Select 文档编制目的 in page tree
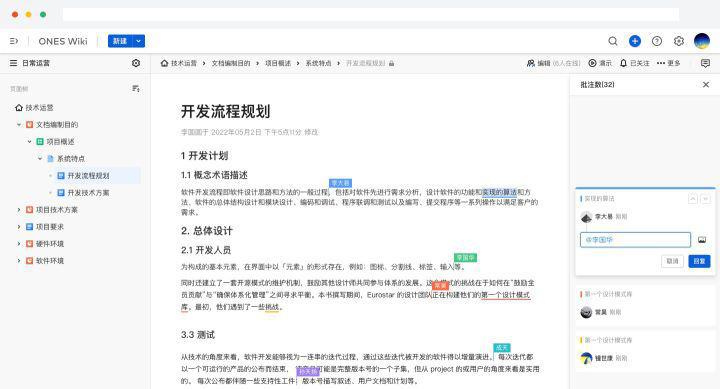 [x=57, y=124]
